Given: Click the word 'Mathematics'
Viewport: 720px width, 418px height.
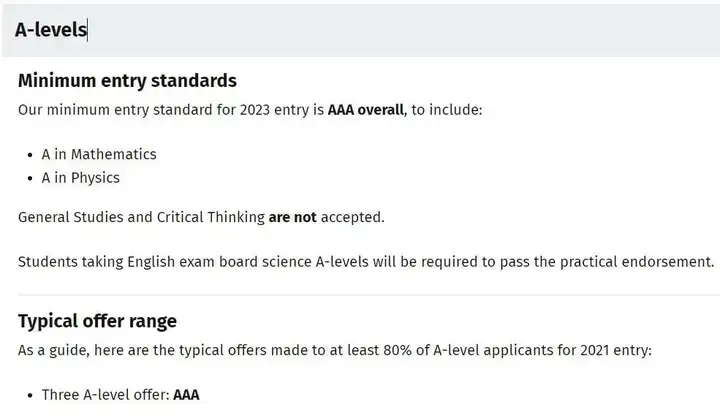Looking at the screenshot, I should 114,154.
